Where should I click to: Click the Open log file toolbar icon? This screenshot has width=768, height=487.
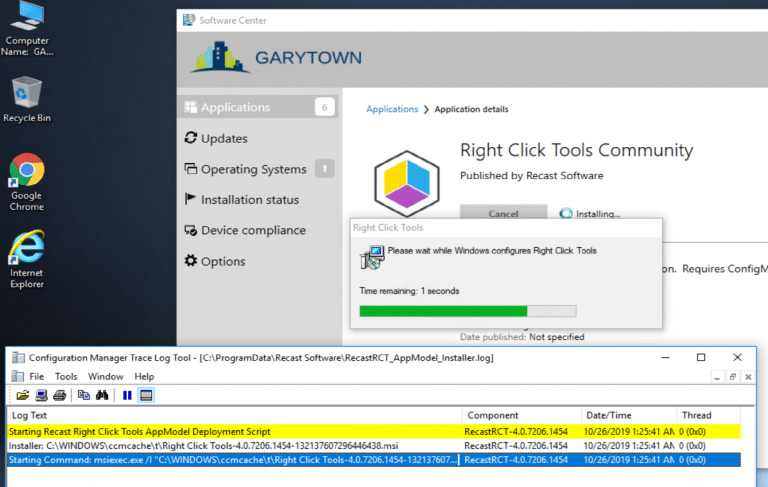pos(24,395)
